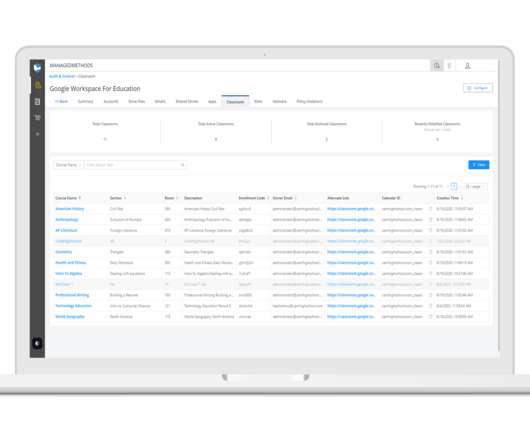Click the Alternate Link column header
Viewport: 530px width, 442px height.
pyautogui.click(x=338, y=198)
